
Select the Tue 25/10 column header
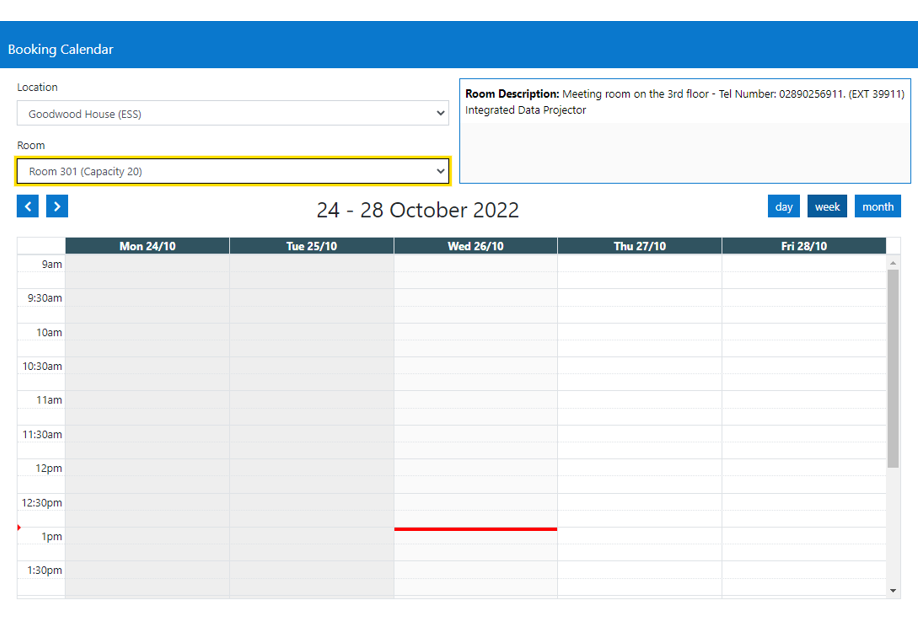click(x=311, y=246)
